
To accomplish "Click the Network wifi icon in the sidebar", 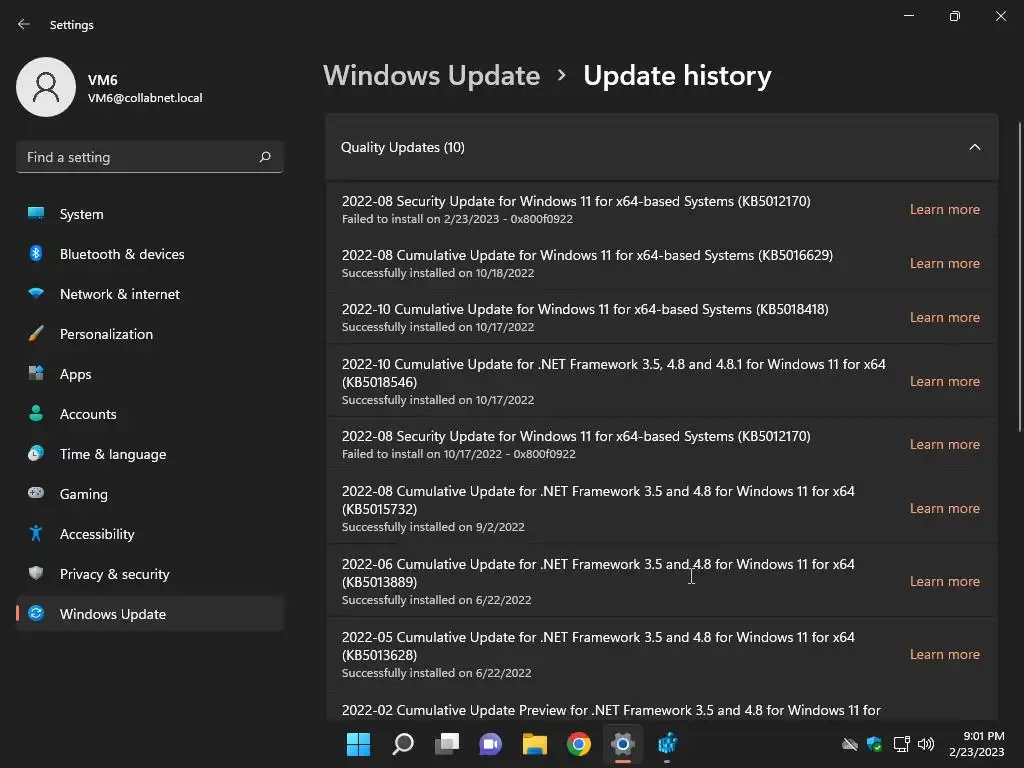I will [x=36, y=293].
